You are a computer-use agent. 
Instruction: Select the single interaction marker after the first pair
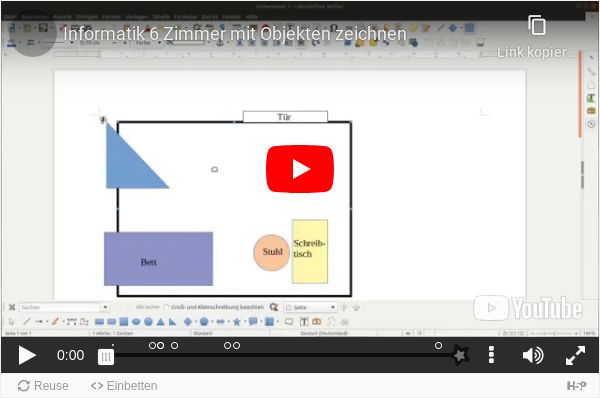coord(174,346)
